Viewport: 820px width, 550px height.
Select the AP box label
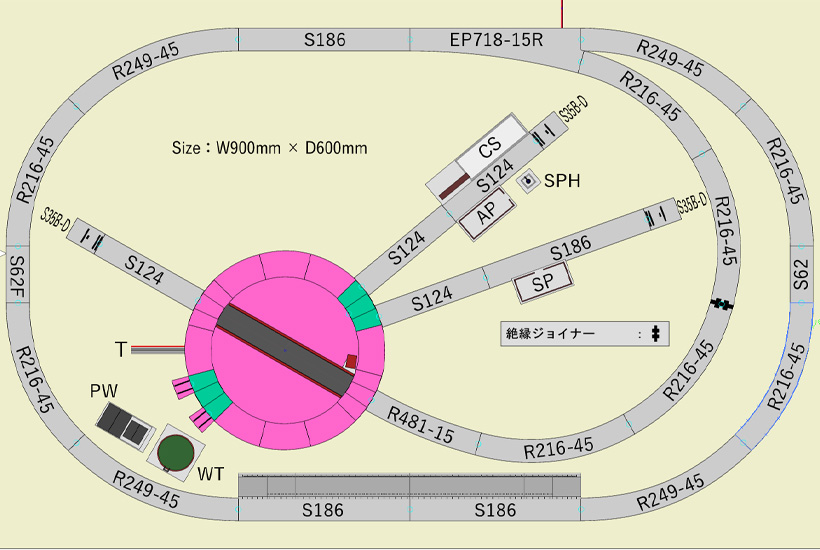[487, 212]
